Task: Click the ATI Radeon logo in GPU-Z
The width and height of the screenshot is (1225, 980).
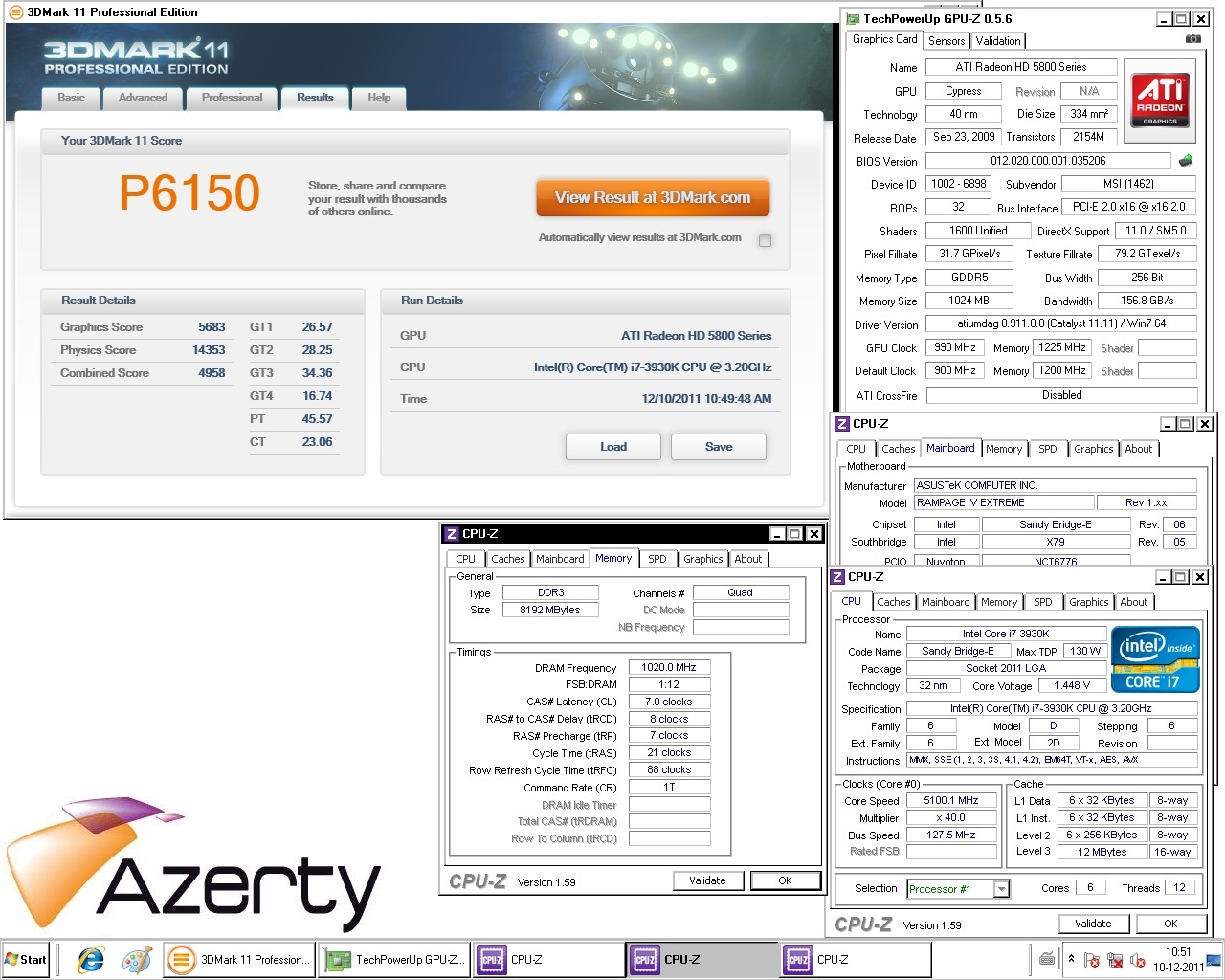Action: [1160, 100]
